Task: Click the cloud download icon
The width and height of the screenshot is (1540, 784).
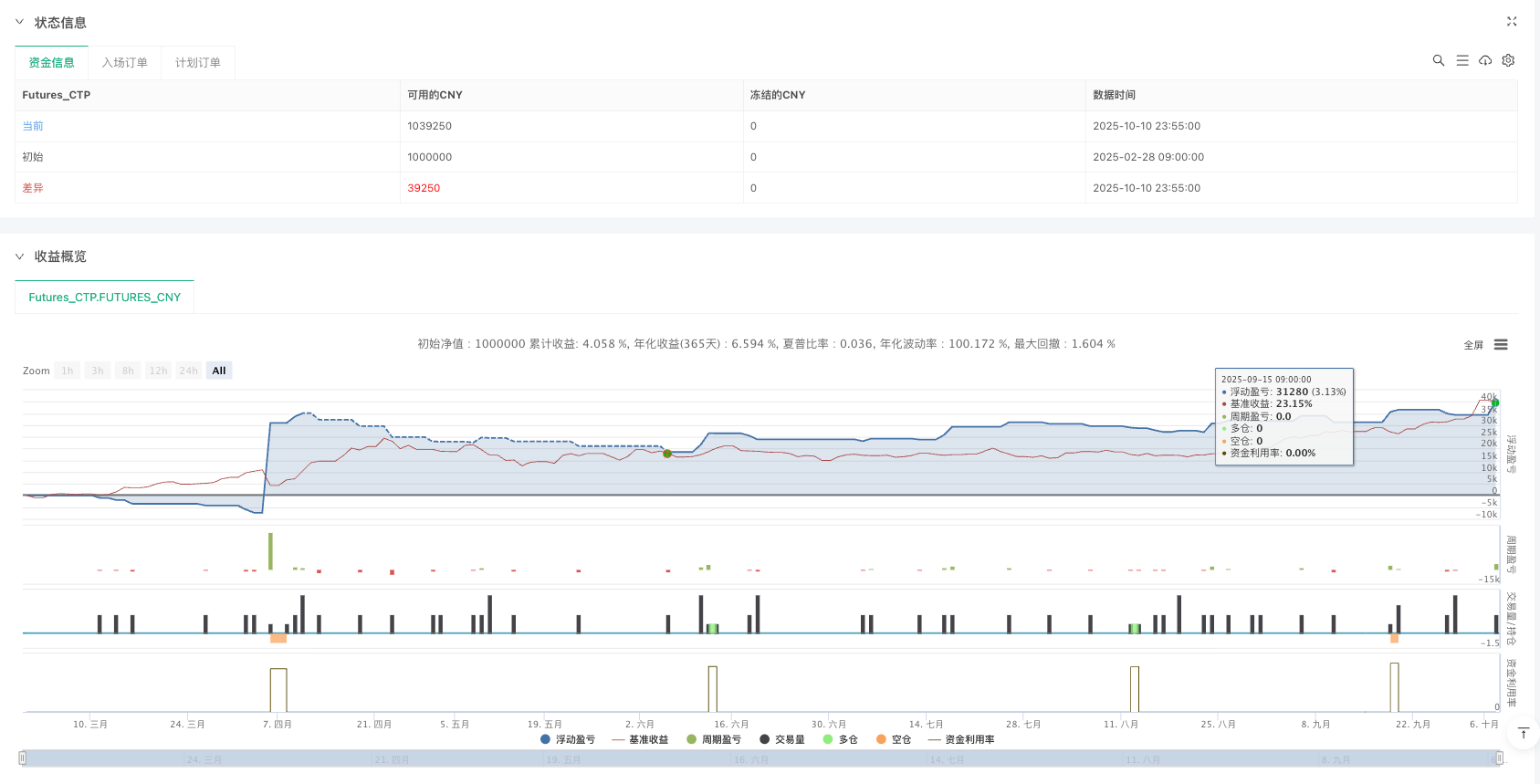Action: [1485, 60]
